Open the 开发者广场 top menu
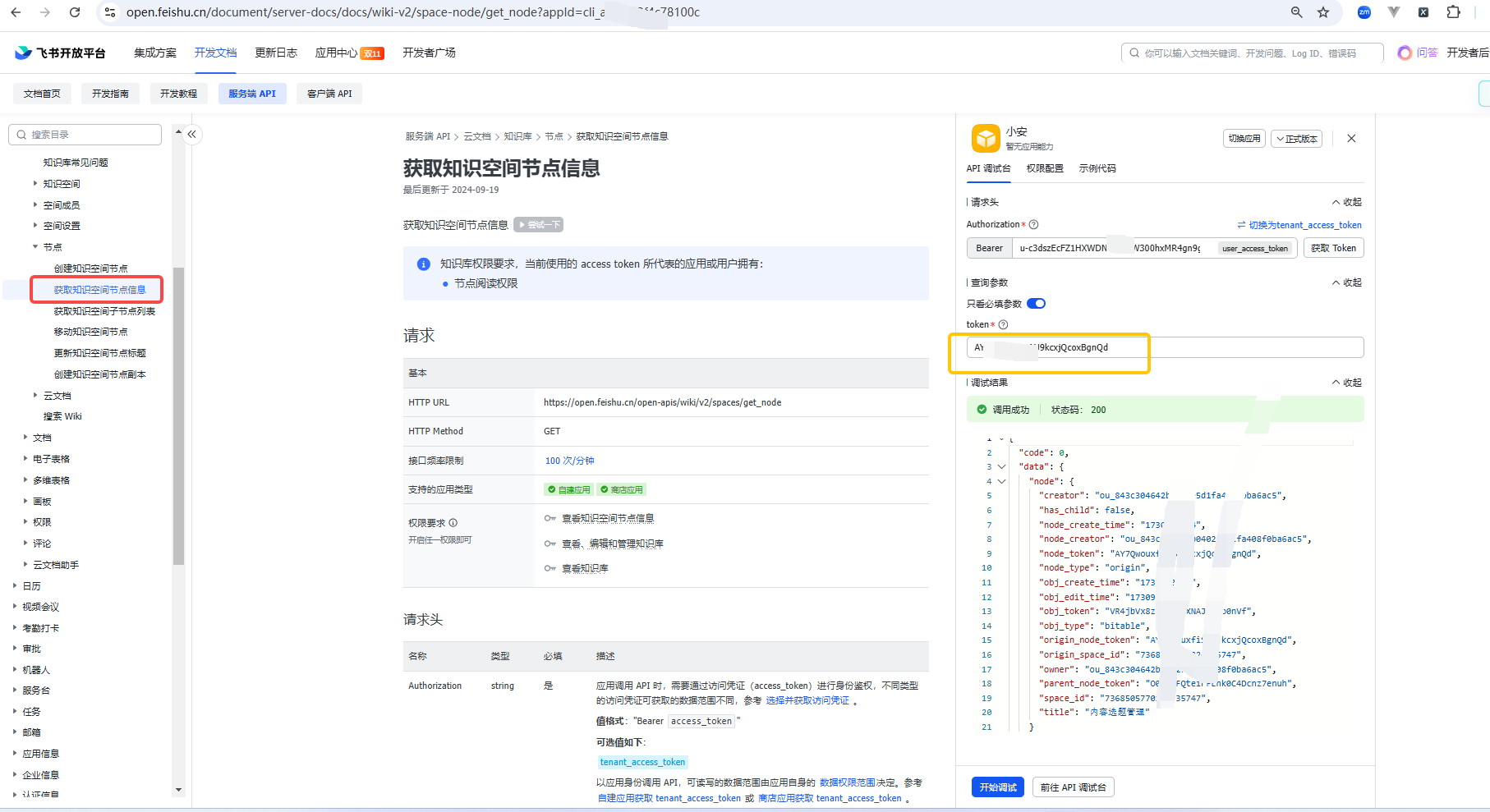1490x812 pixels. pos(429,53)
